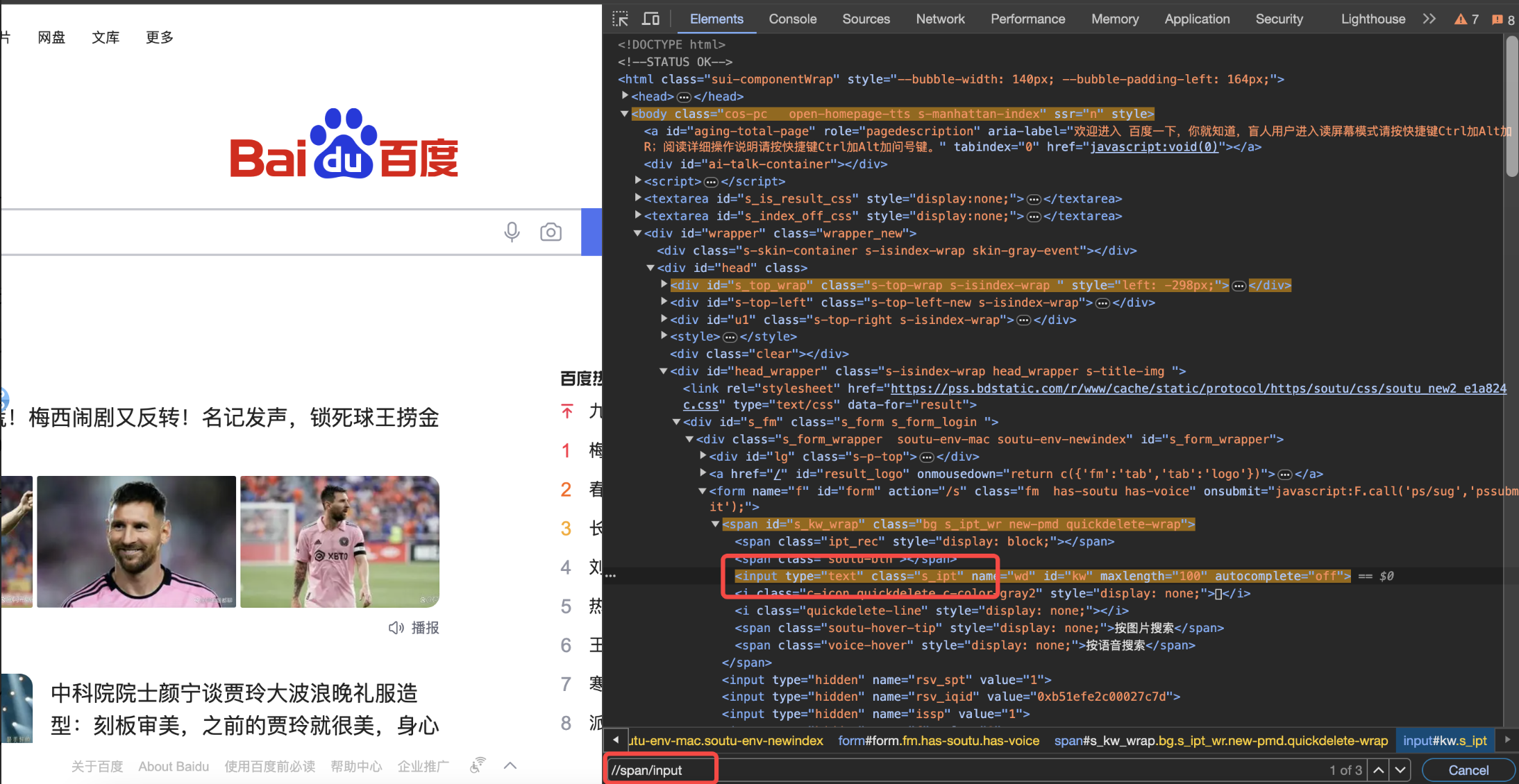Show more DevTools tabs chevron
This screenshot has height=784, width=1519.
1429,19
